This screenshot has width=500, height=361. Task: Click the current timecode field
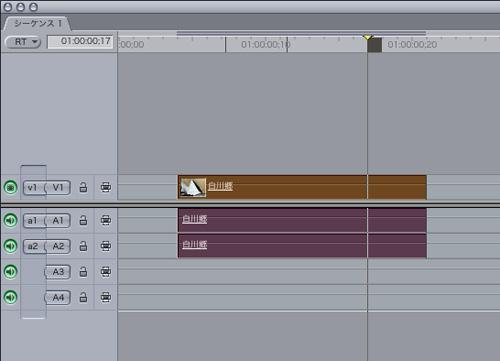81,42
